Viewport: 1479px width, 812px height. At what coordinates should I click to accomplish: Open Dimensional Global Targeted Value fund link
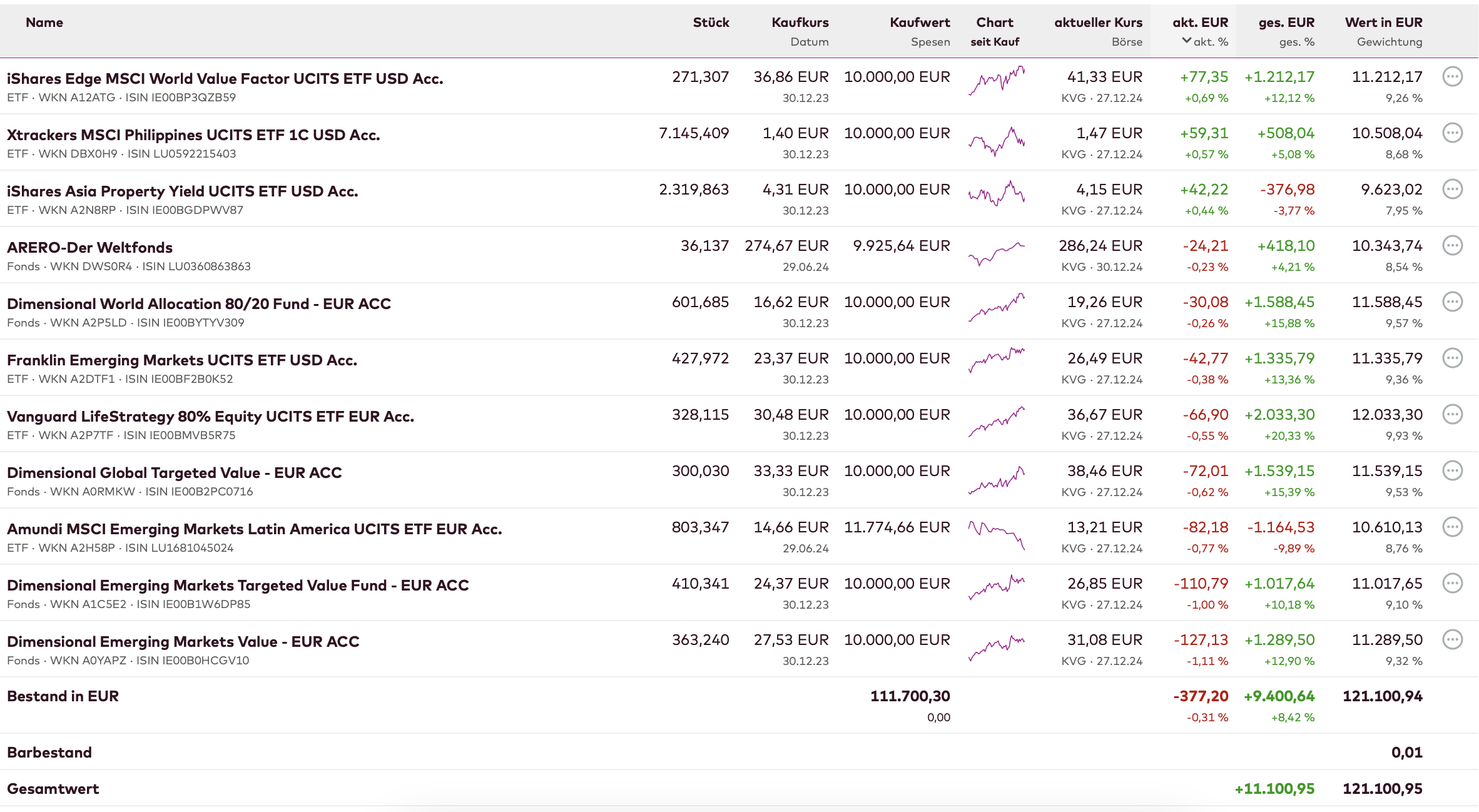pos(175,473)
